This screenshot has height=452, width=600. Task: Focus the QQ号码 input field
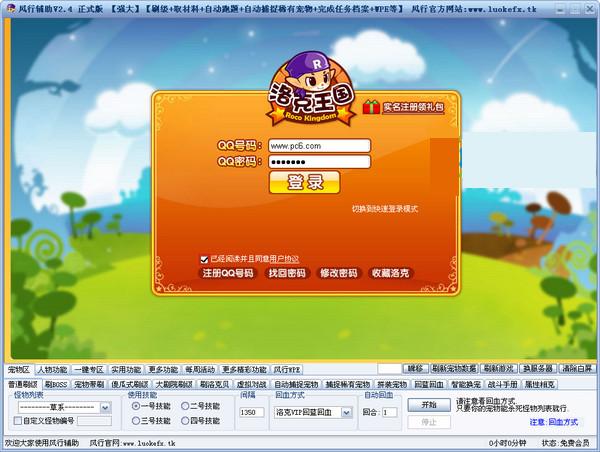point(320,146)
